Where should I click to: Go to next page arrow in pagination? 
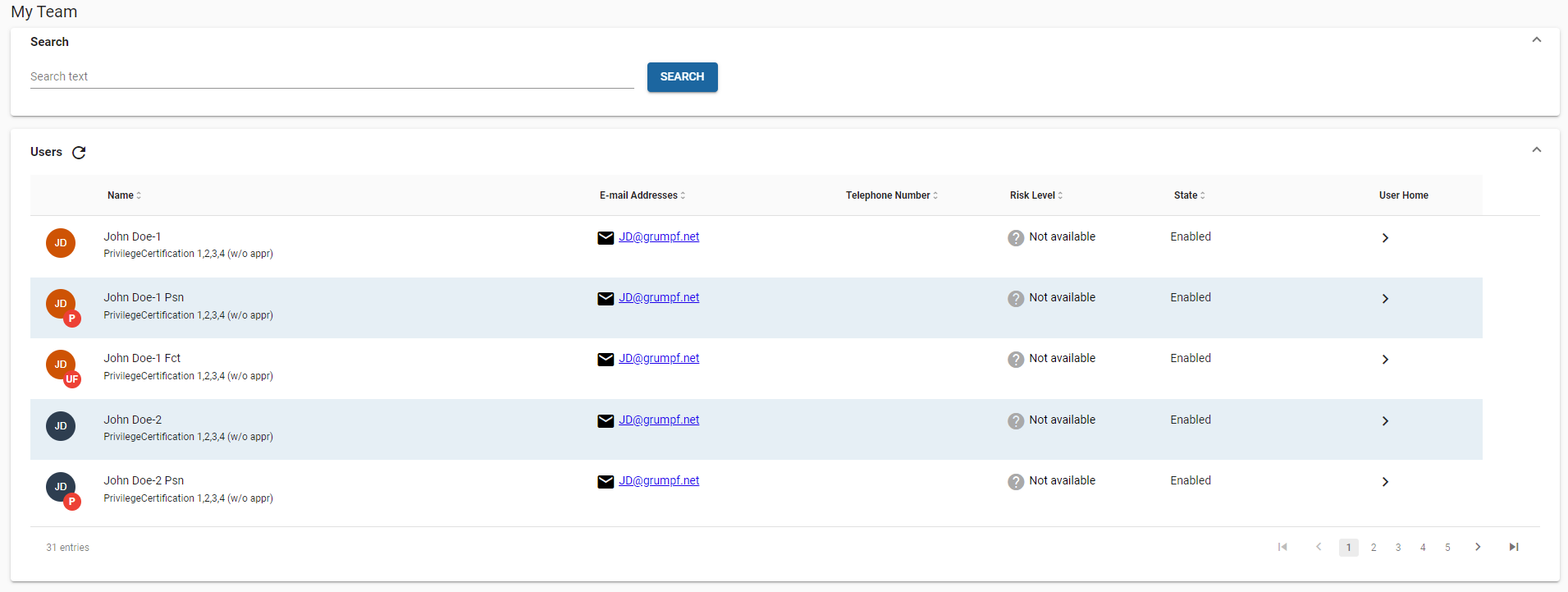tap(1478, 548)
